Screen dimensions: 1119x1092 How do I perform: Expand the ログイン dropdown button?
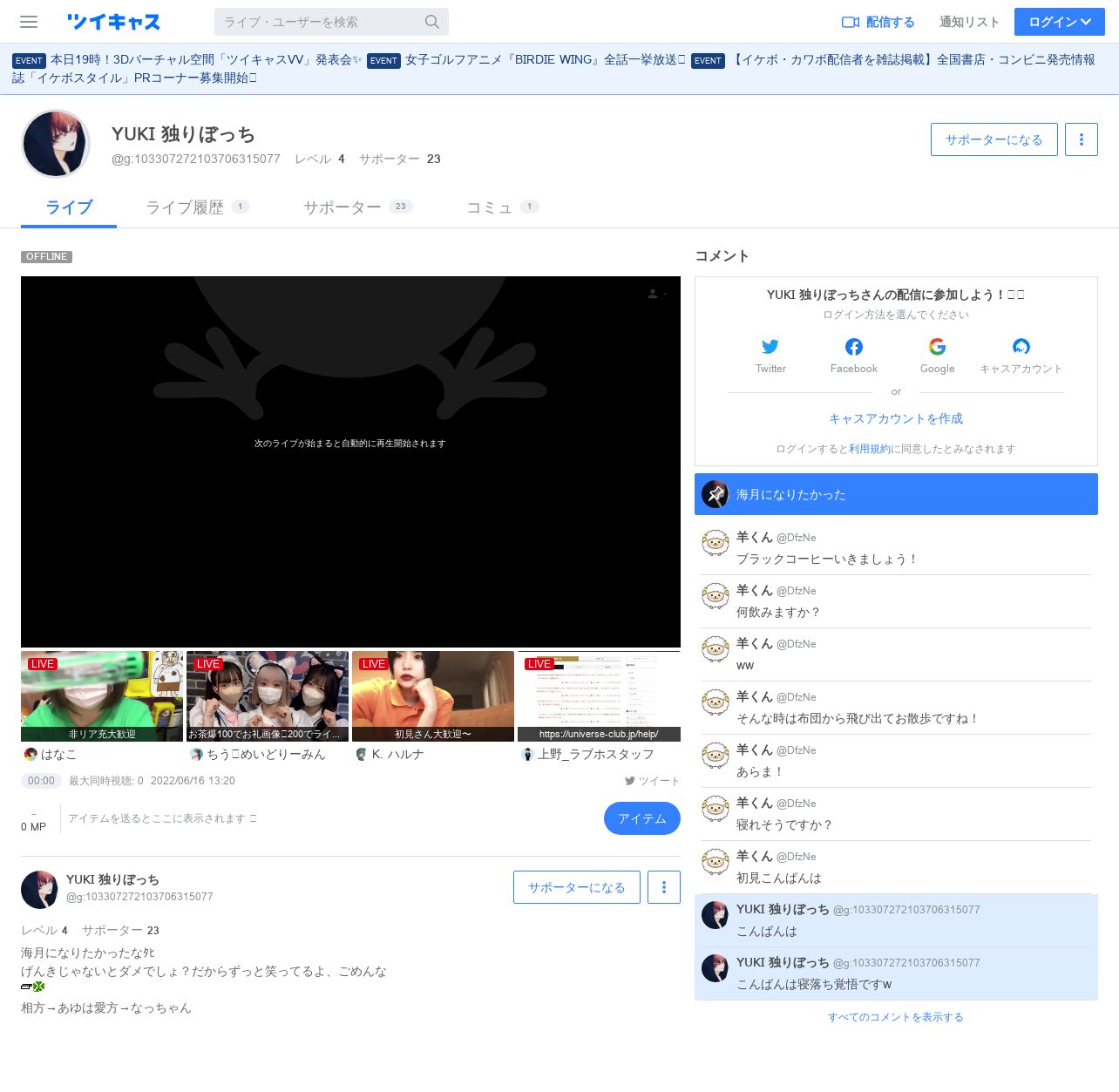(1060, 22)
